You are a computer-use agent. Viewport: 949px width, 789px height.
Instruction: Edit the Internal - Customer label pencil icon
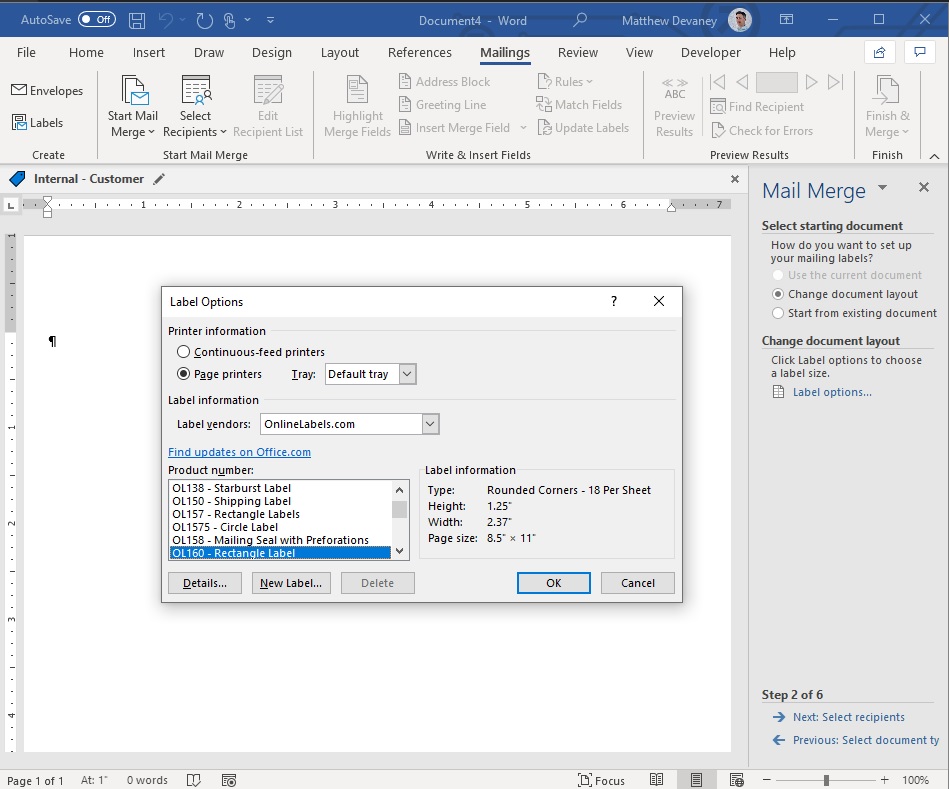[x=159, y=179]
